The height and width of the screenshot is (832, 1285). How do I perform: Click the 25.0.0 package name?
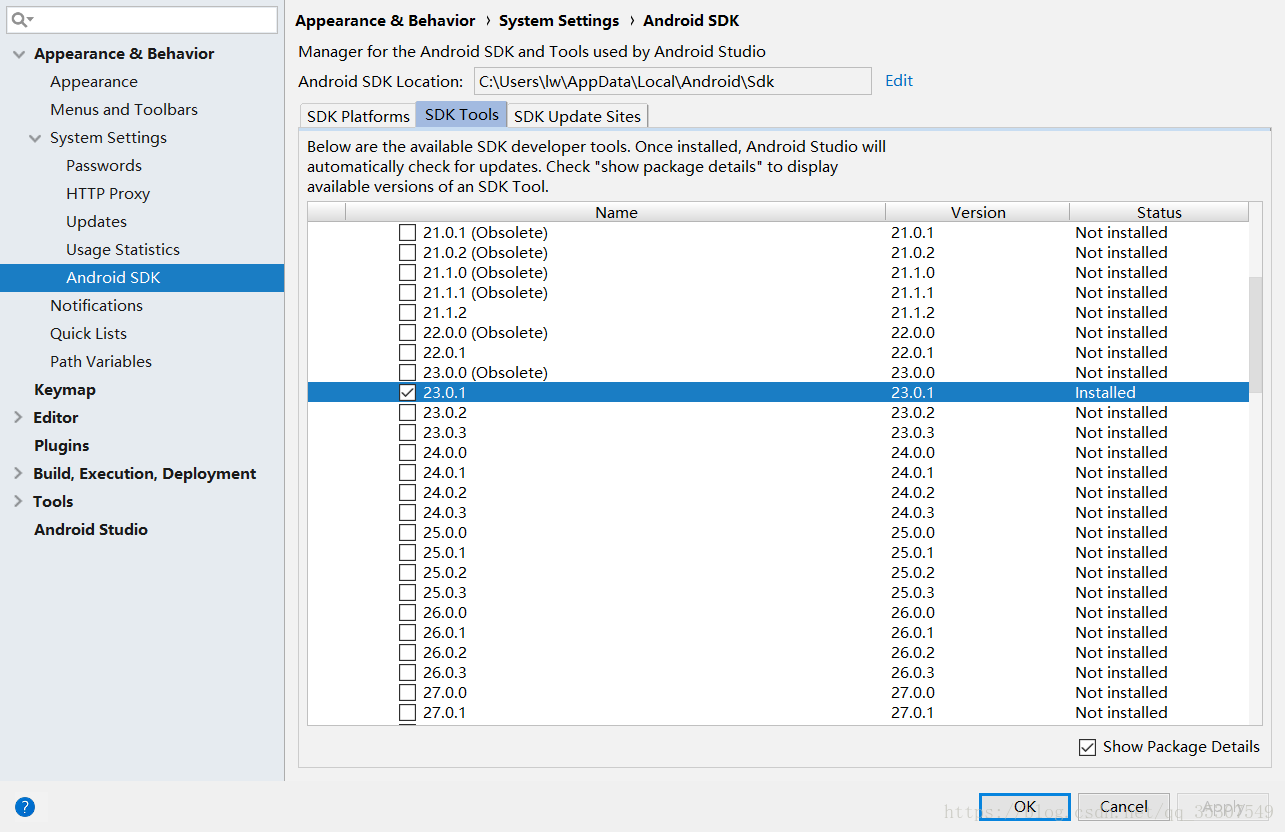(x=445, y=532)
